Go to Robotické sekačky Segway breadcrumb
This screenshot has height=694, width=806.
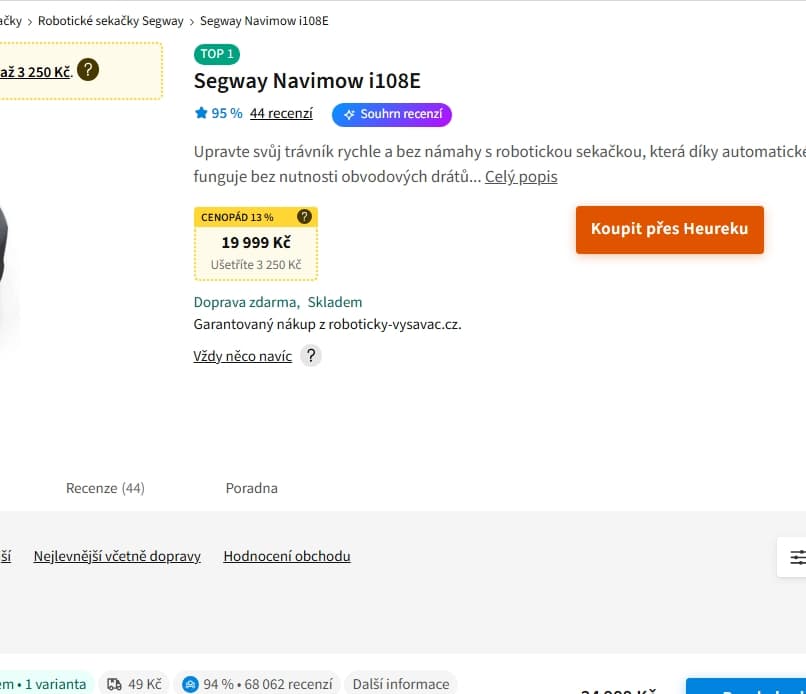(x=111, y=21)
